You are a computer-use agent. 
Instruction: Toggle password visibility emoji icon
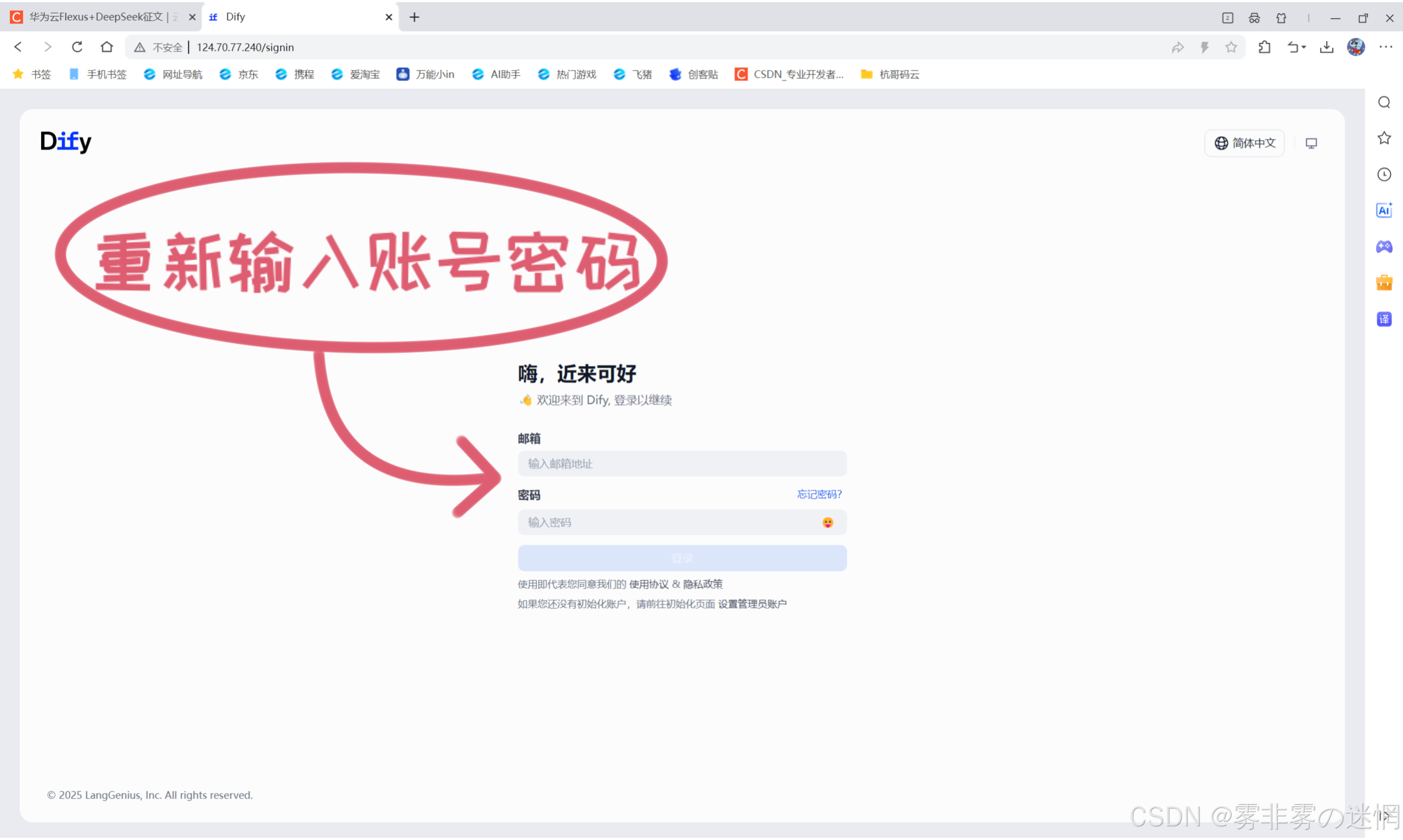point(828,523)
